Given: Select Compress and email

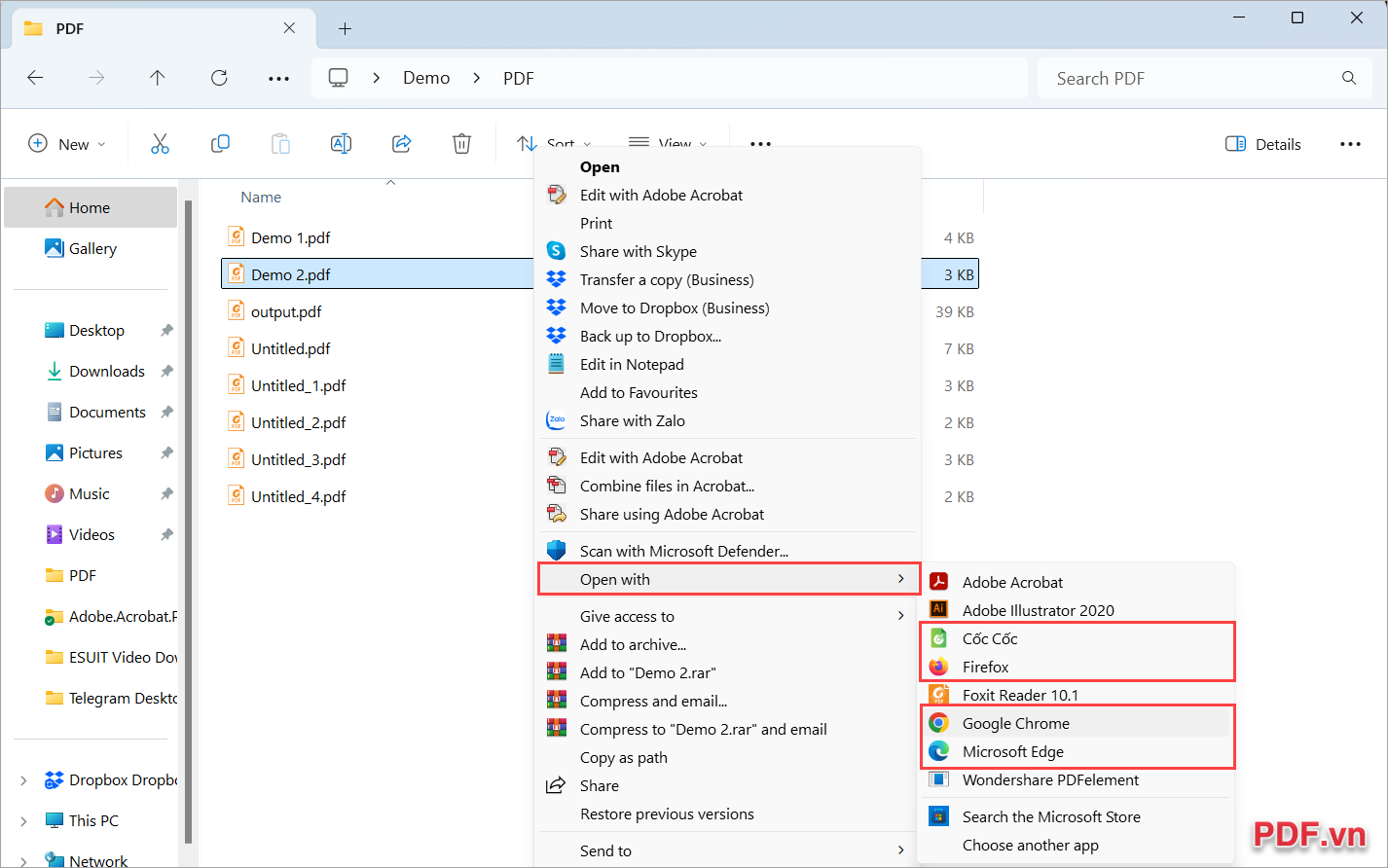Looking at the screenshot, I should (728, 701).
